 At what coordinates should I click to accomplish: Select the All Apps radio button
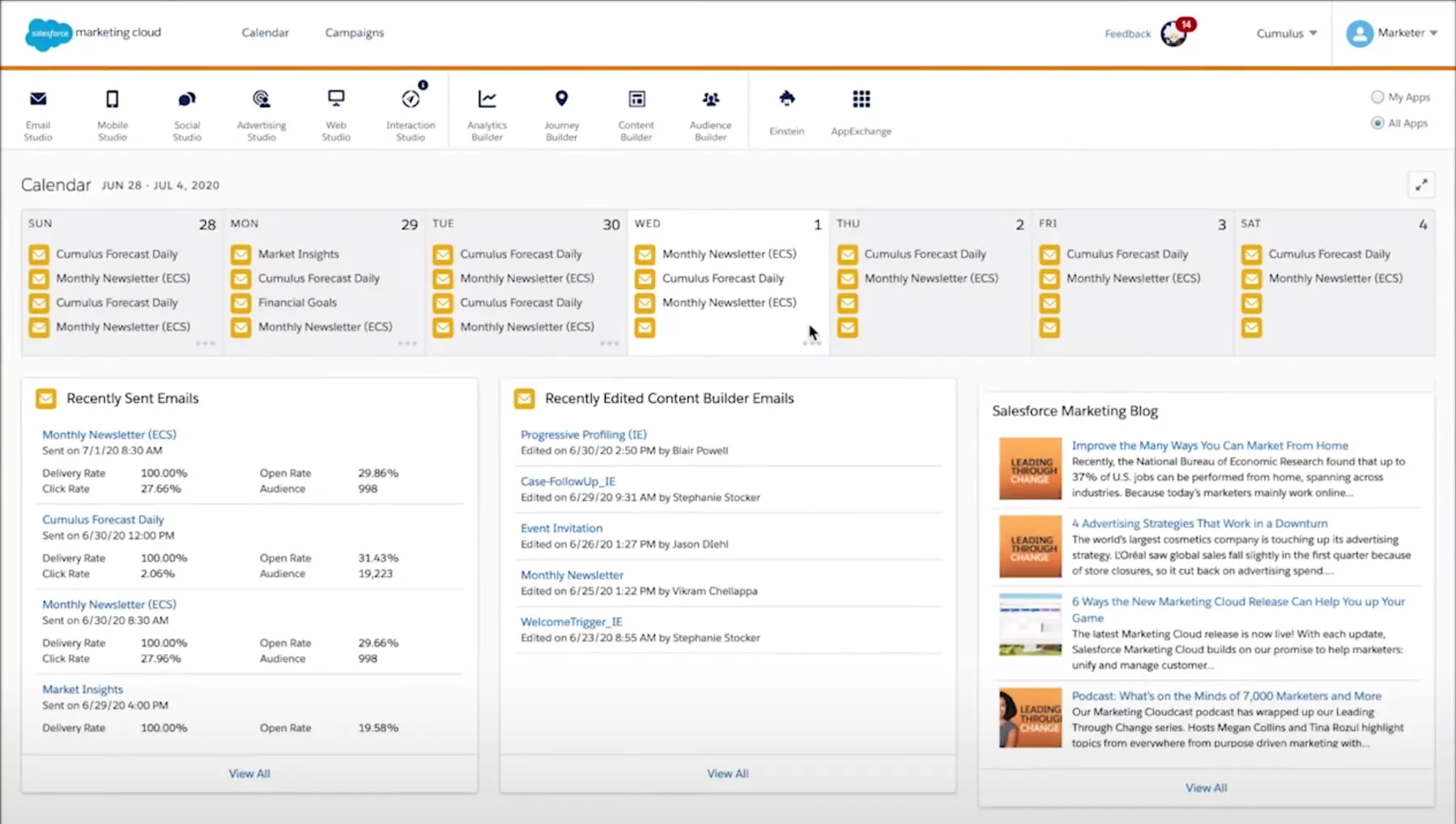click(1377, 123)
